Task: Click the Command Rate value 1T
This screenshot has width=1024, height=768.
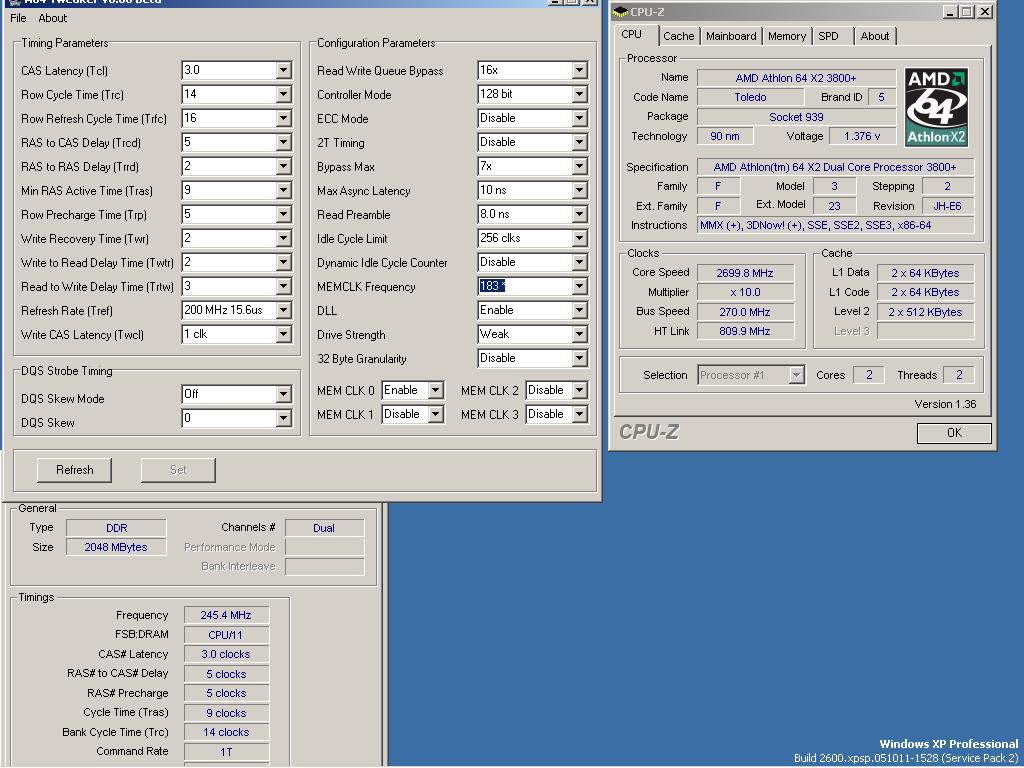Action: click(226, 752)
